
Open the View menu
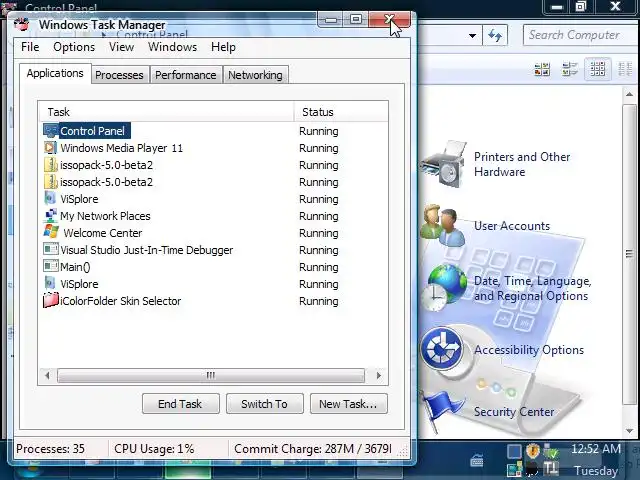point(121,47)
